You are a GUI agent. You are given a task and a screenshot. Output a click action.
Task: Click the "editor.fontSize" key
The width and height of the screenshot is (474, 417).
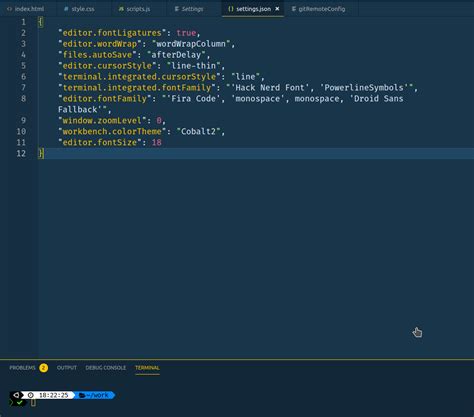pyautogui.click(x=100, y=142)
